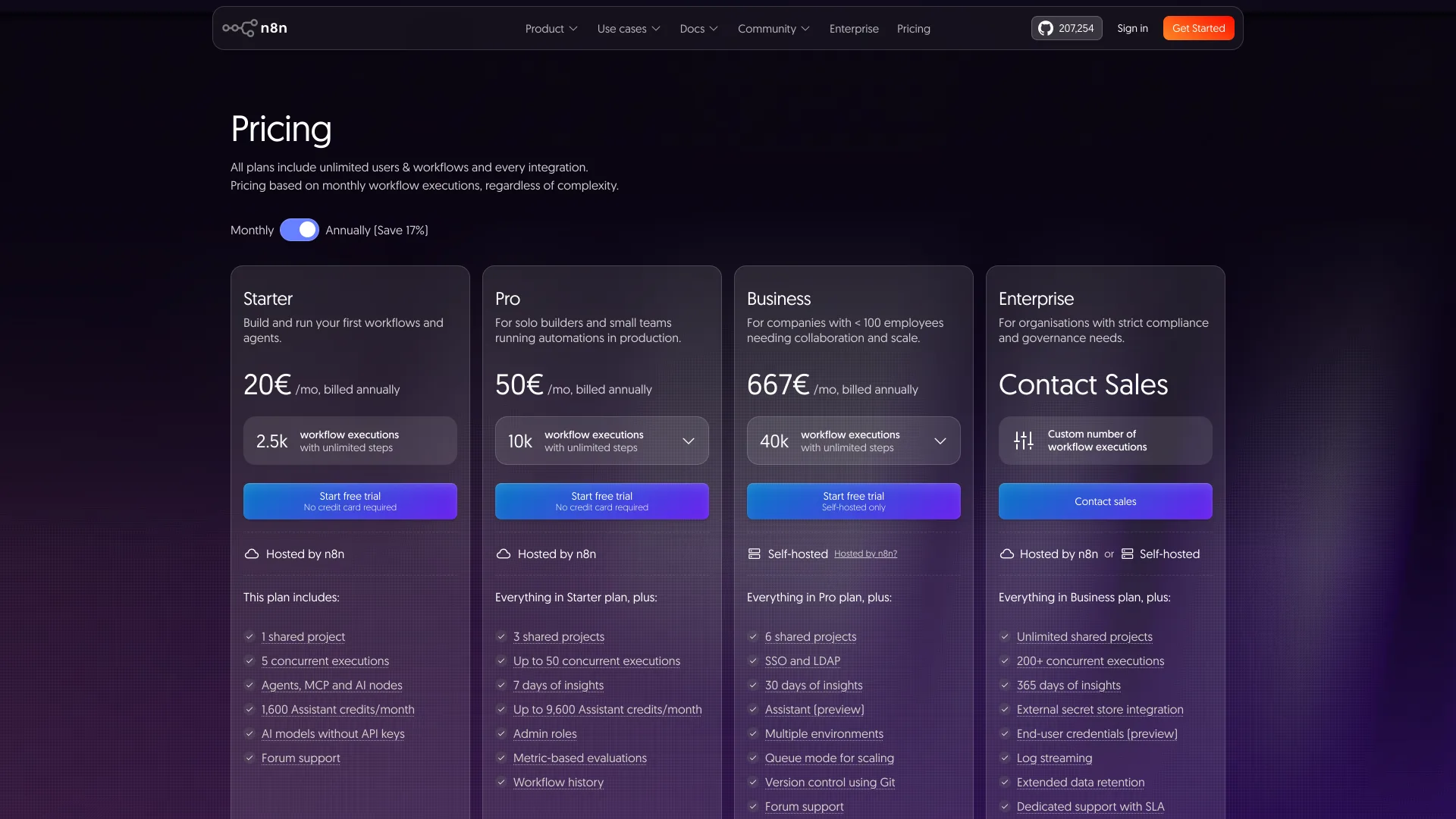Start self-hosted free trial for Business plan
This screenshot has height=819, width=1456.
(854, 501)
